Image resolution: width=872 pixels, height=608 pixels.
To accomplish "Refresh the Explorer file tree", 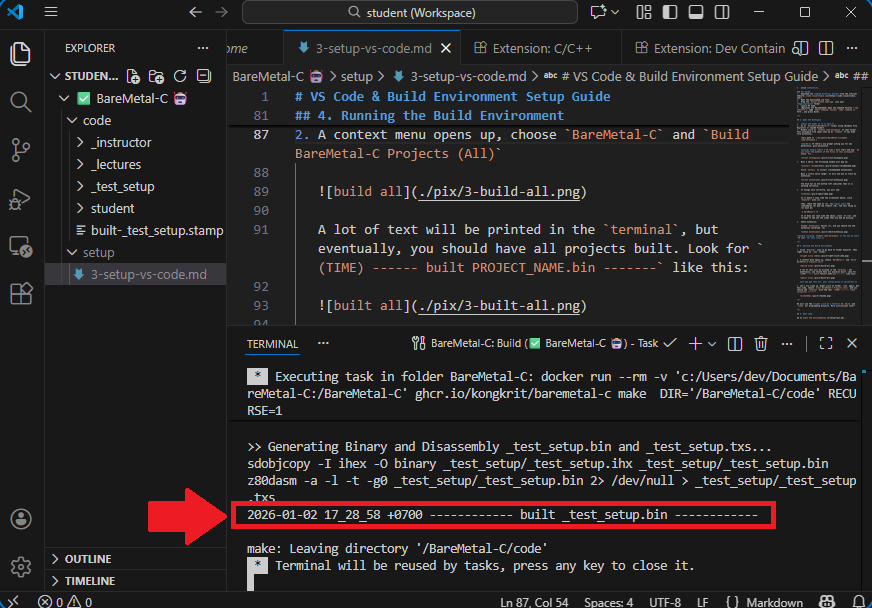I will [180, 76].
